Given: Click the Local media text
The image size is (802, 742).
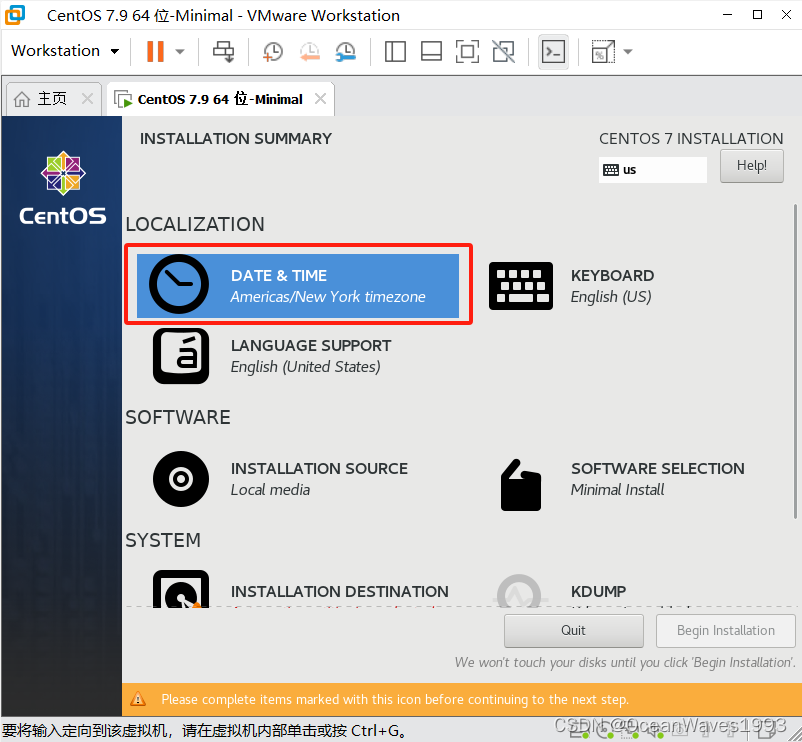Looking at the screenshot, I should pos(270,489).
